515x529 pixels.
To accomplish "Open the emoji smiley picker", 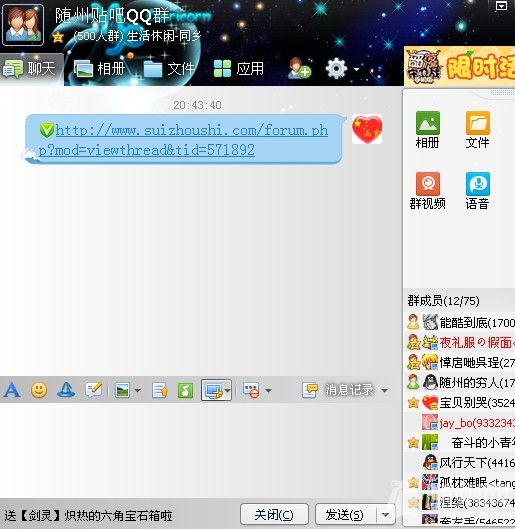I will (x=39, y=390).
